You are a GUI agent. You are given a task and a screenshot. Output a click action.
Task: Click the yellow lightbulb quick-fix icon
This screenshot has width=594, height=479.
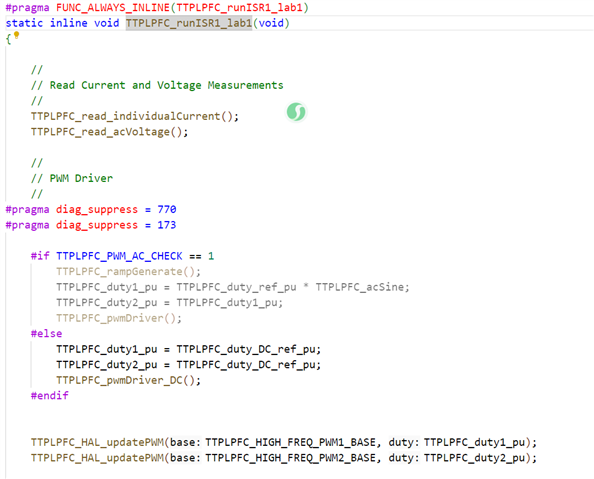click(17, 35)
